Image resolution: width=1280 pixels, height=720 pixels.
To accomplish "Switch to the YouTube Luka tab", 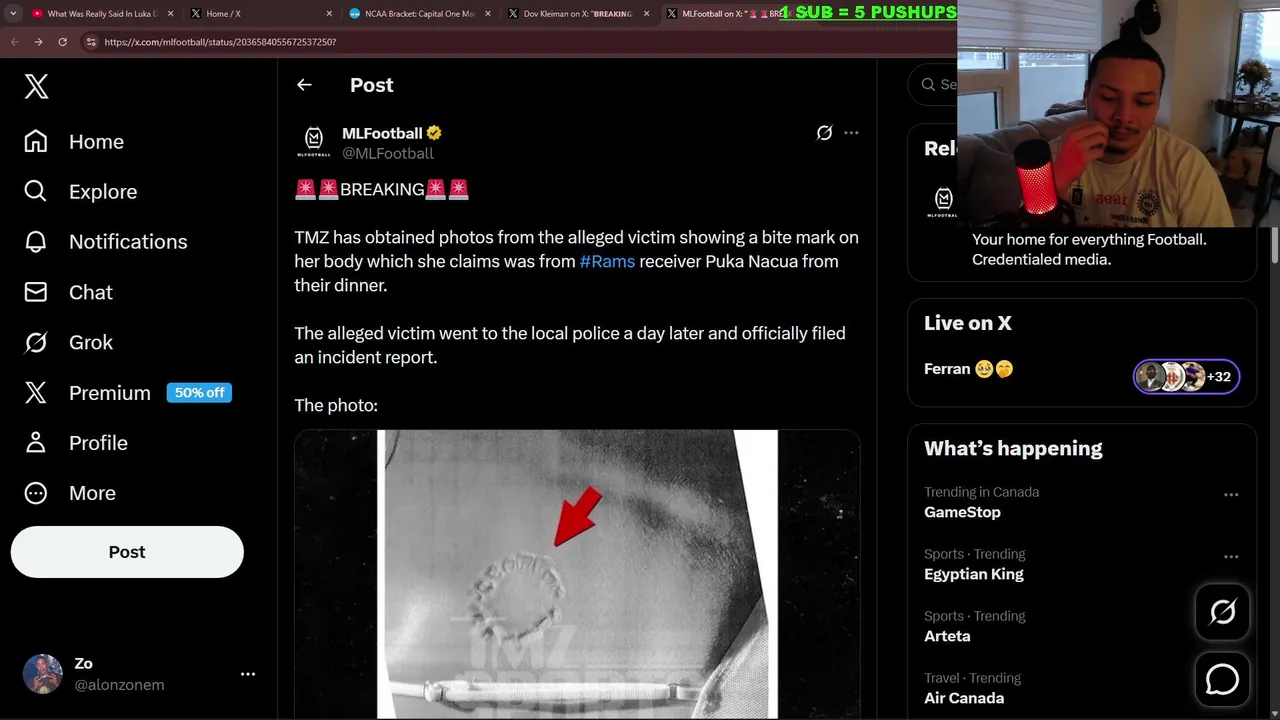I will (101, 14).
